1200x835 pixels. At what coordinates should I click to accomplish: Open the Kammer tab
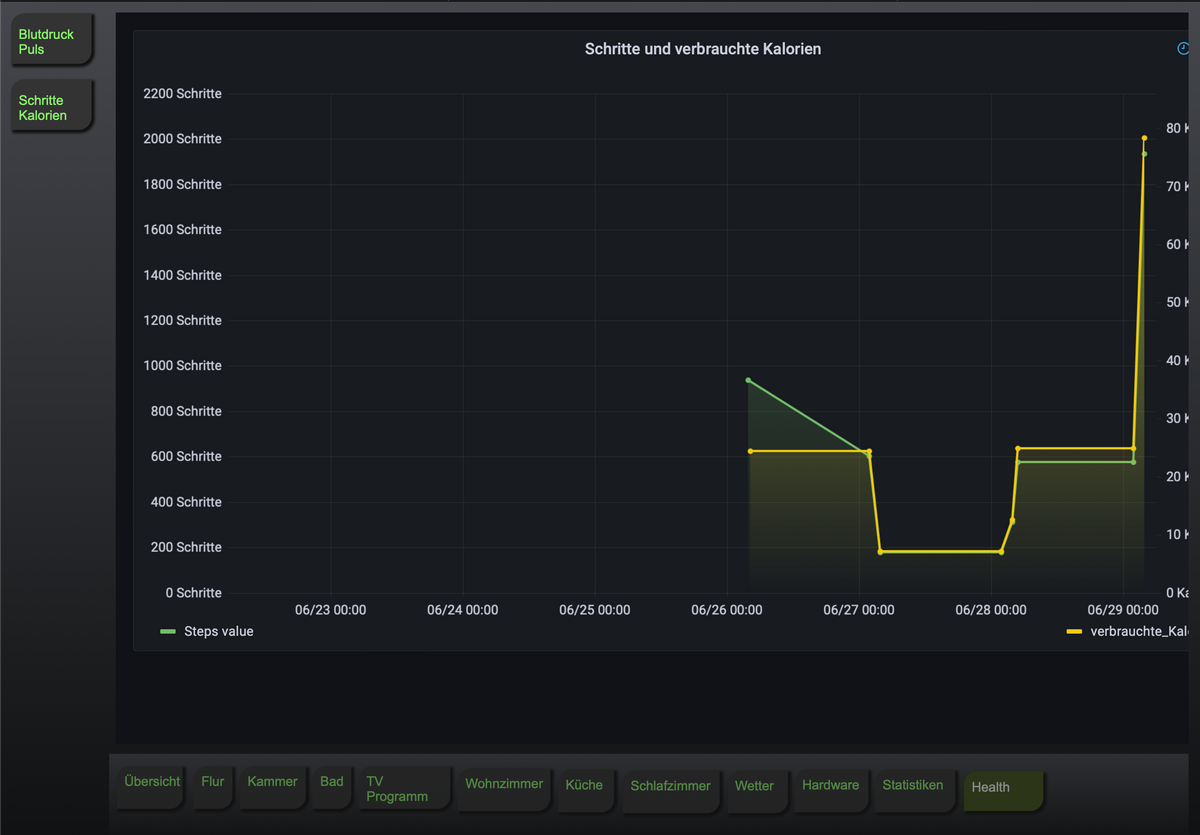click(272, 787)
